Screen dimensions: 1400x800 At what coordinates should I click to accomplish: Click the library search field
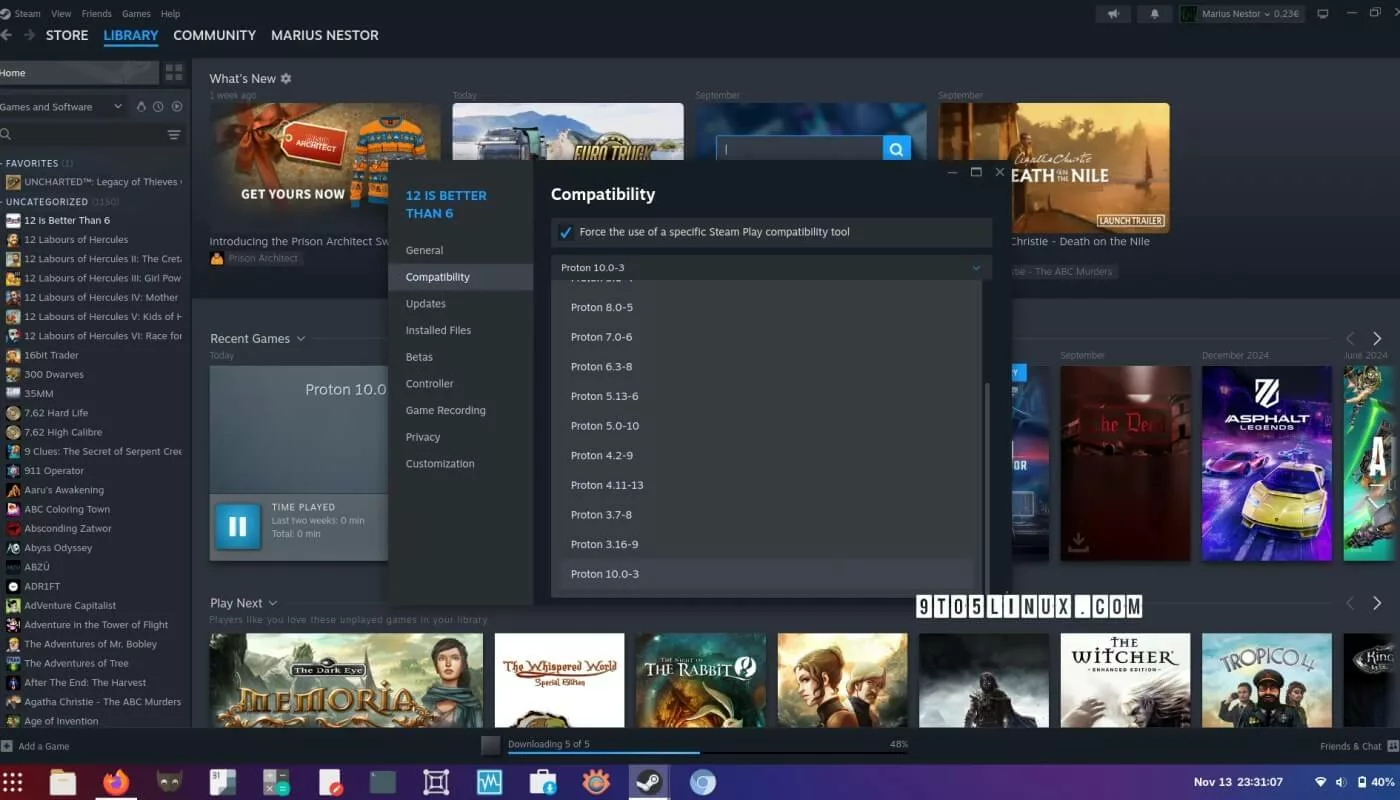coord(85,135)
